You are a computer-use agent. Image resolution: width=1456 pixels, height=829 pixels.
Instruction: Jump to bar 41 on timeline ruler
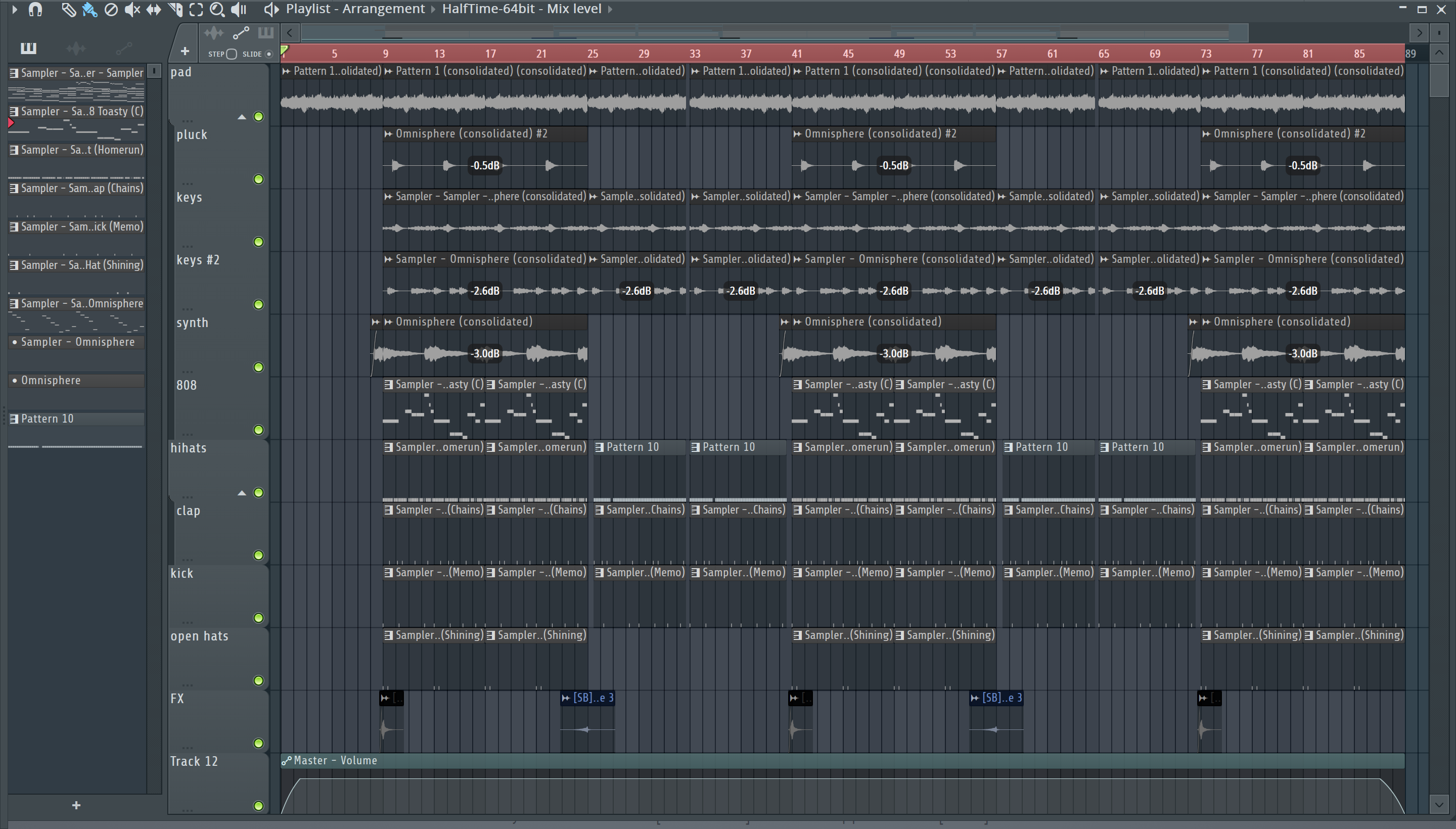(797, 54)
